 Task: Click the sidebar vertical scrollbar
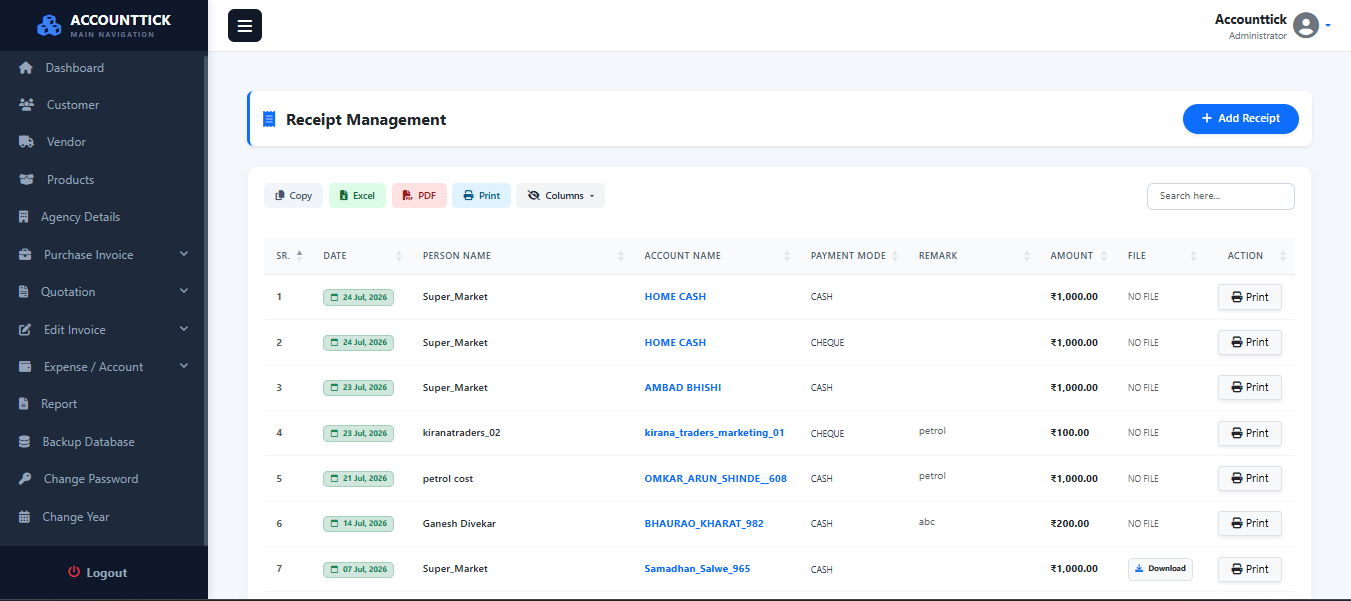[206, 300]
